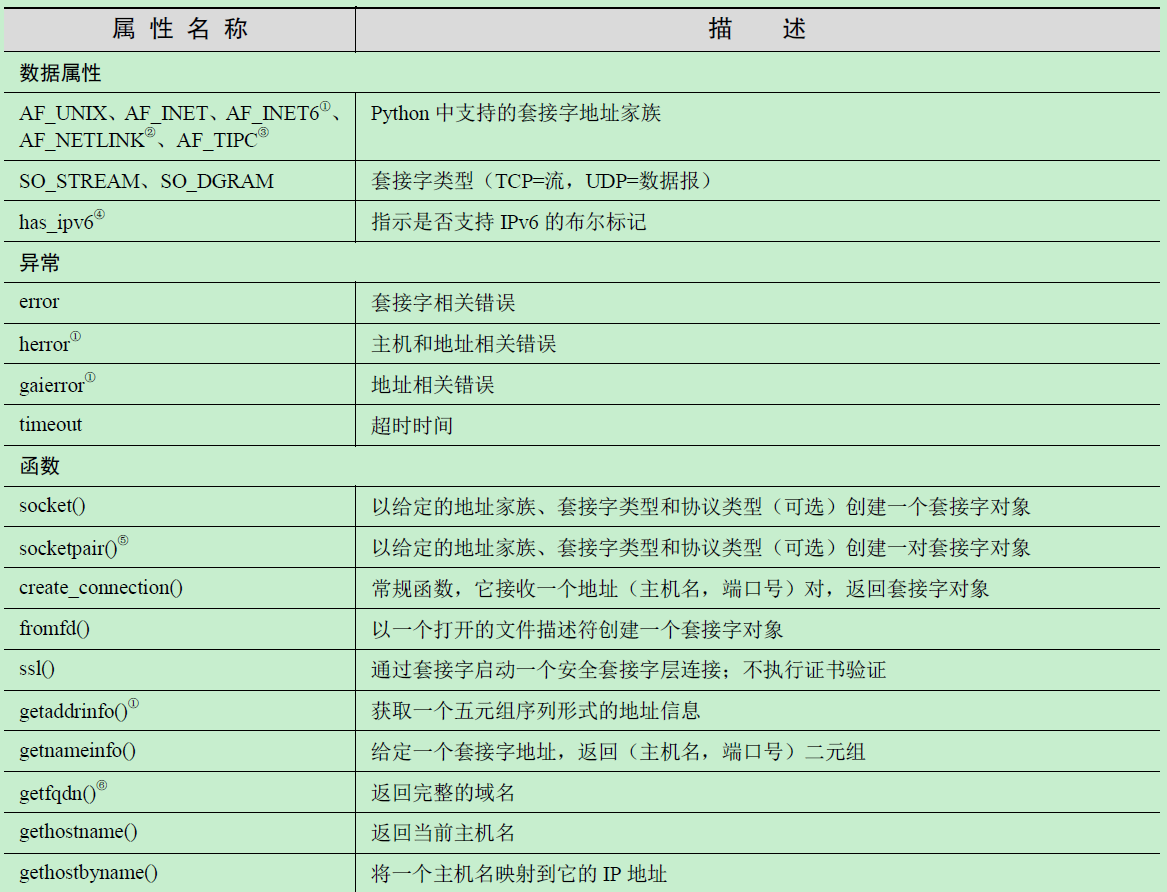Click the fromfd() function name
Image resolution: width=1167 pixels, height=892 pixels.
[x=54, y=629]
